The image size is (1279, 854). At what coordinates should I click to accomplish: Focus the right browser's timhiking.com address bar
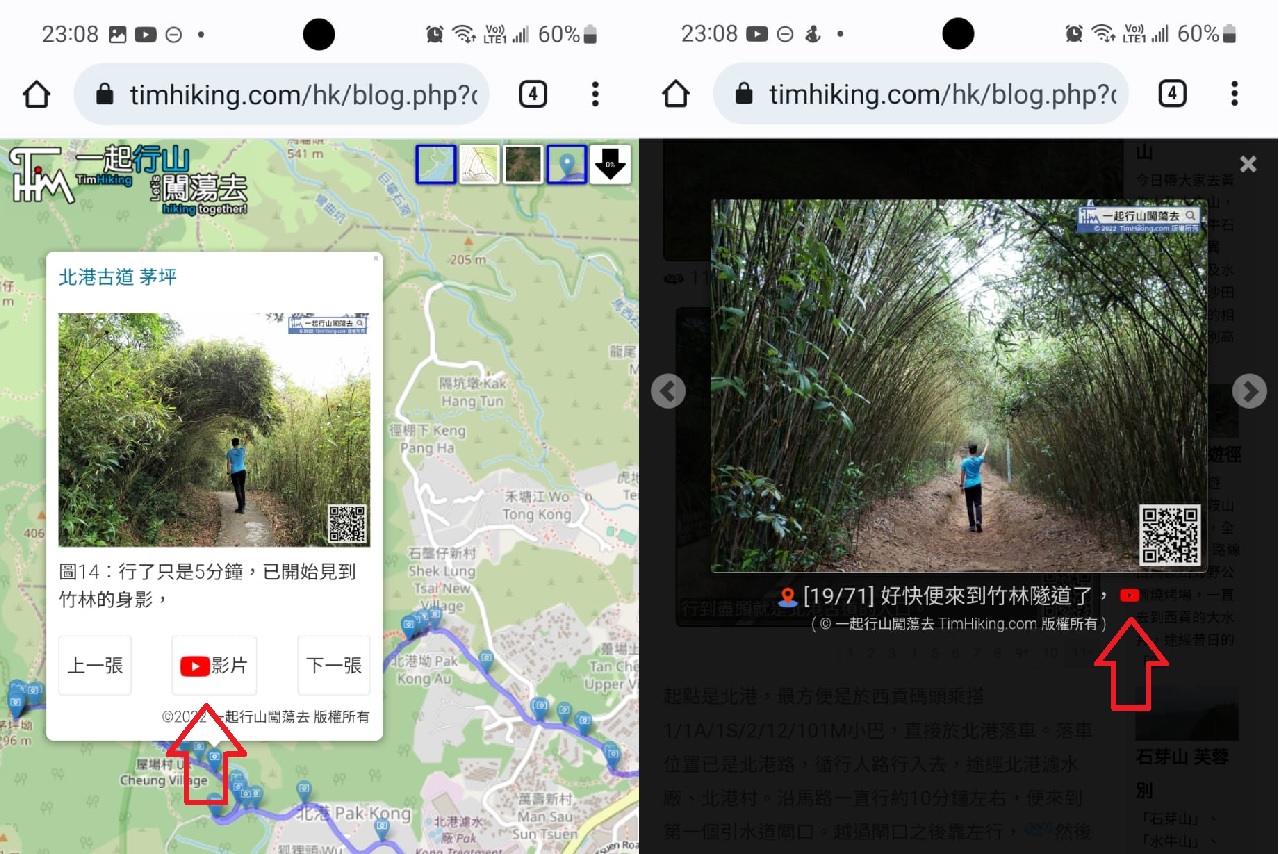click(x=921, y=95)
